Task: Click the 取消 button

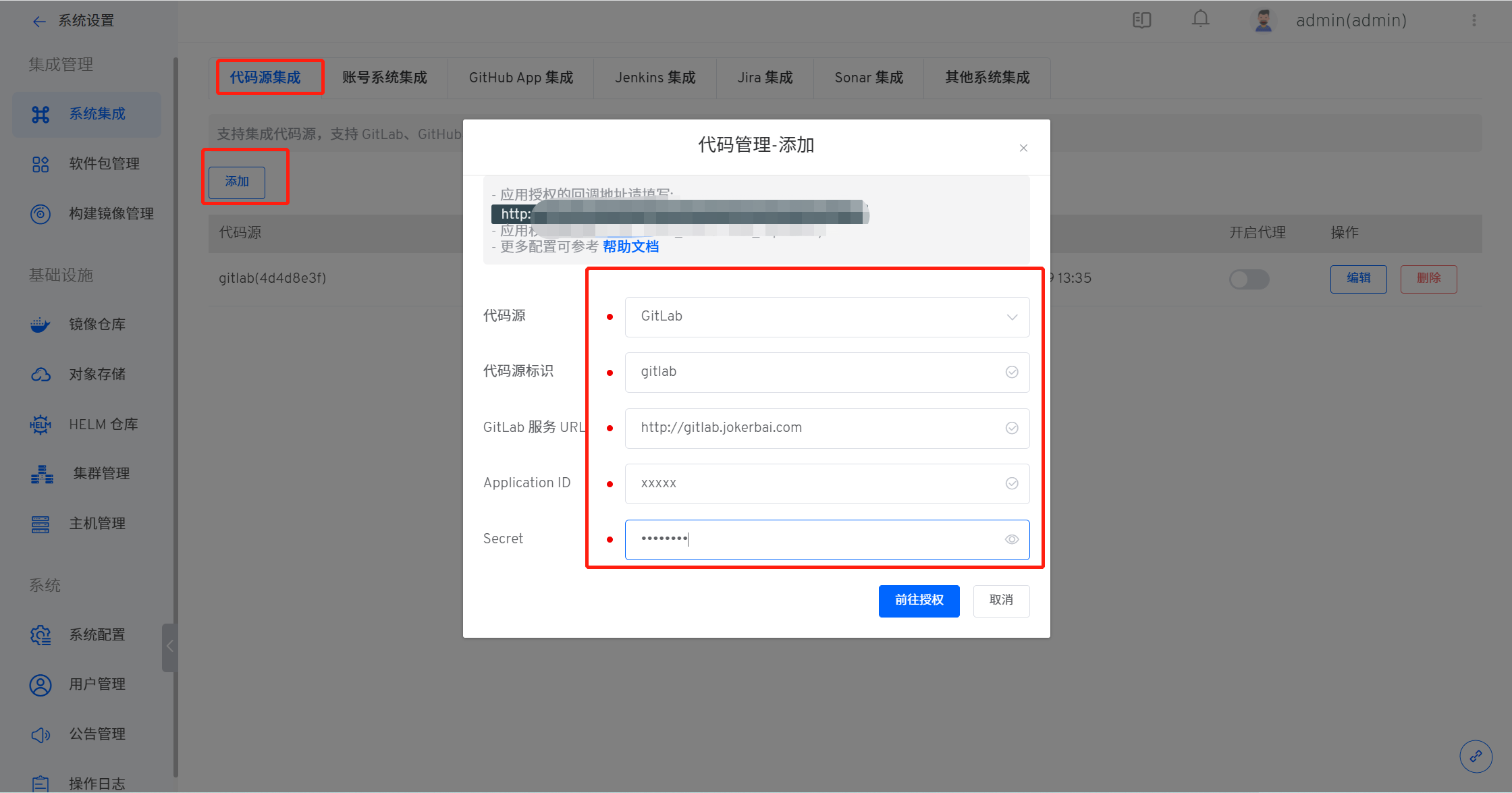Action: point(1001,601)
